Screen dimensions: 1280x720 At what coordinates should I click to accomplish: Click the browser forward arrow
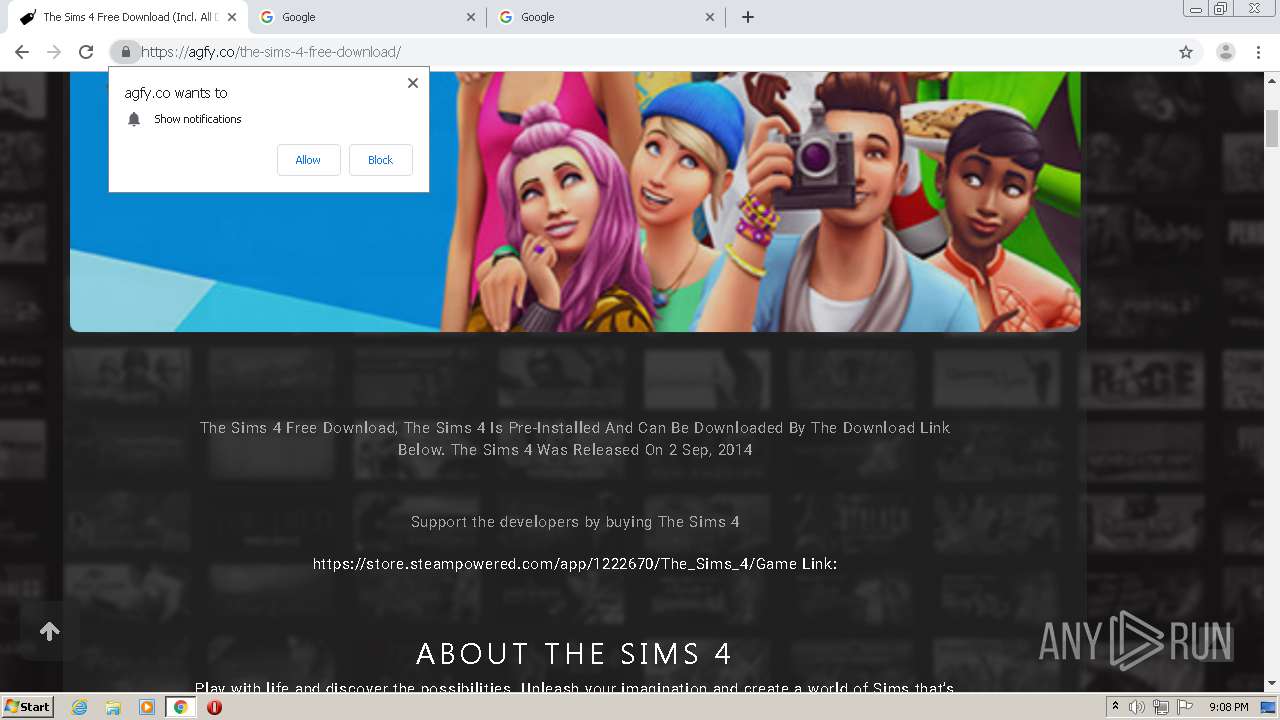(54, 52)
